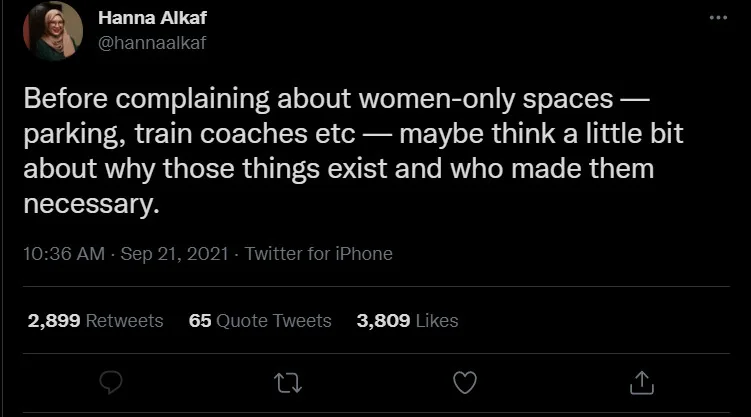Click the 10:36 AM timestamp
Viewport: 751px width, 417px height.
tap(63, 254)
